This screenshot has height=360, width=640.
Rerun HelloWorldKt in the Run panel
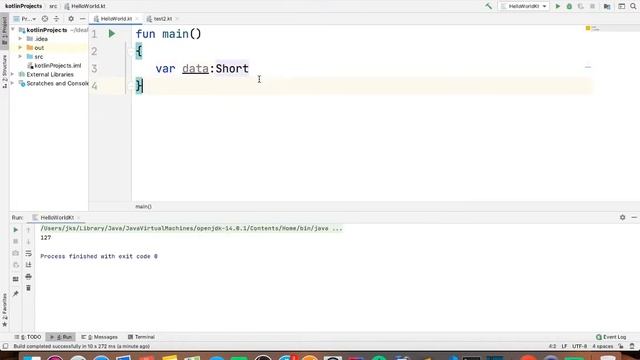coord(16,230)
